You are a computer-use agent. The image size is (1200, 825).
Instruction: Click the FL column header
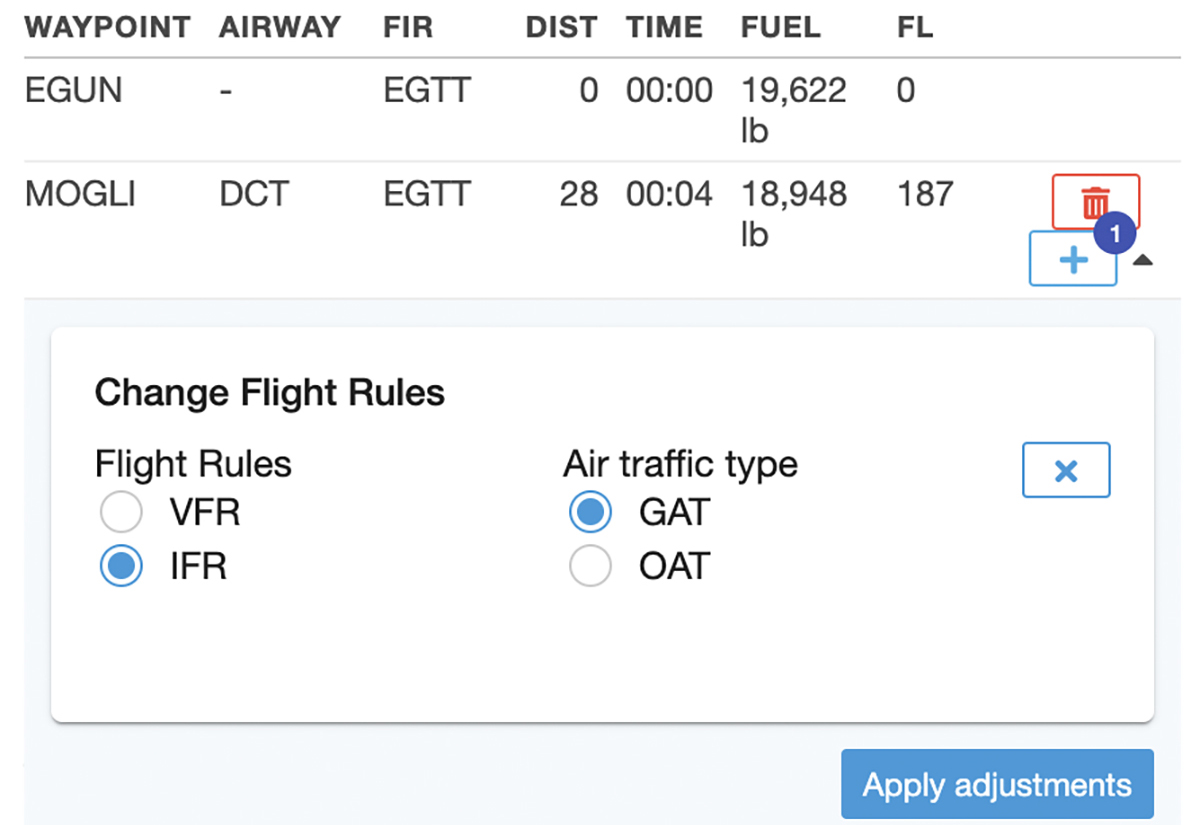coord(915,28)
